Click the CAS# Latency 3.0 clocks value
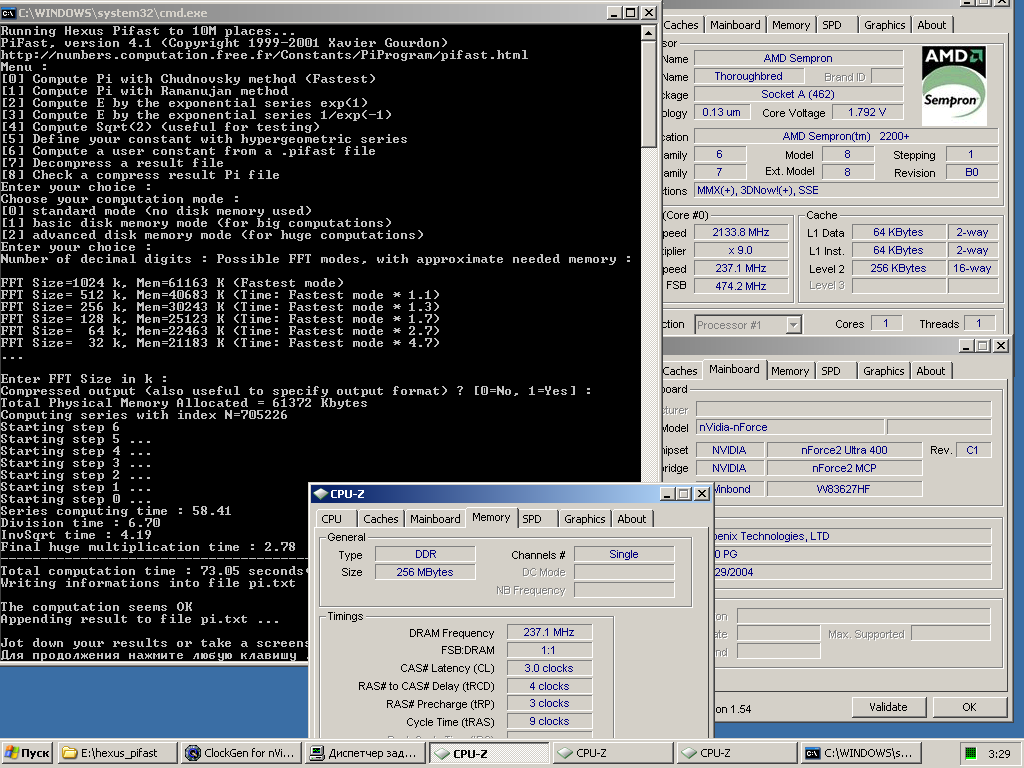The height and width of the screenshot is (768, 1024). pos(549,668)
